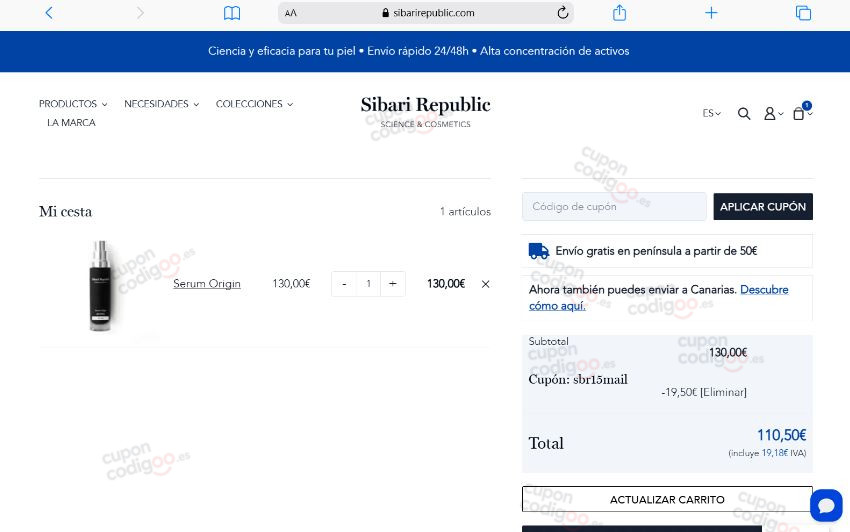The height and width of the screenshot is (532, 850).
Task: Click the Serum Origin bottle thumbnail
Action: point(100,286)
